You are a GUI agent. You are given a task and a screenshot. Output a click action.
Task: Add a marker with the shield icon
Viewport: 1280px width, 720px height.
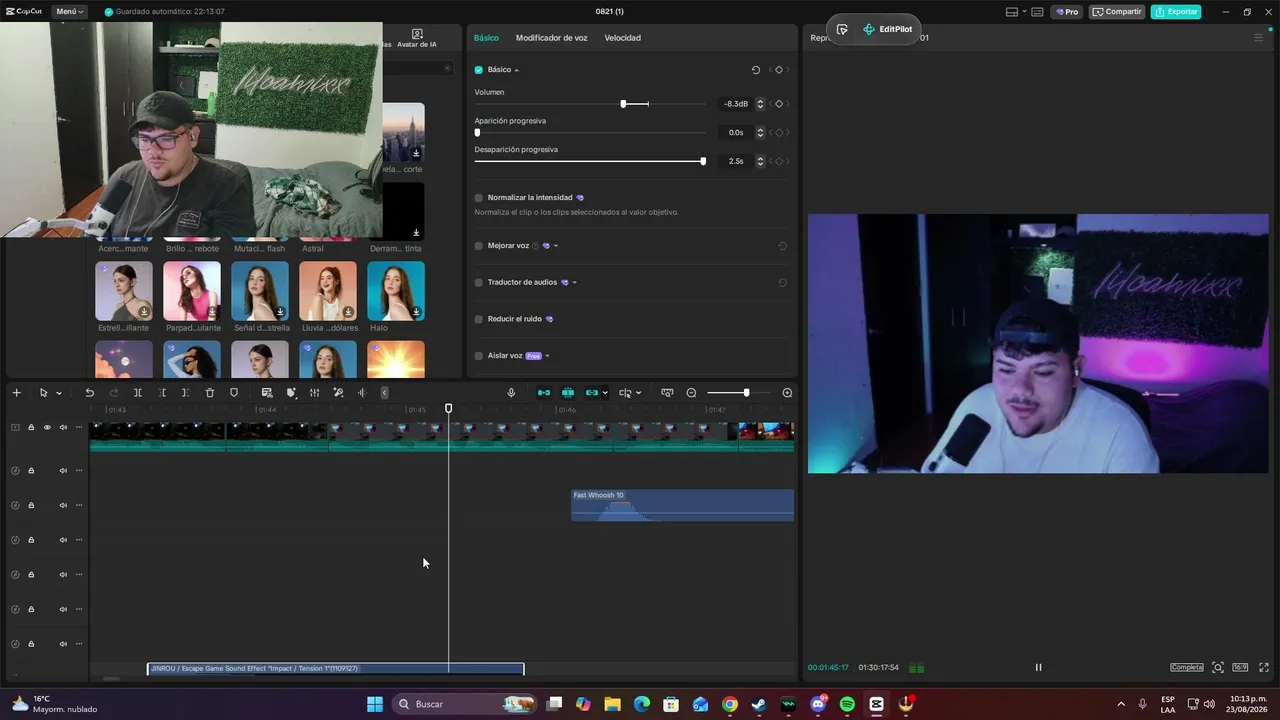pyautogui.click(x=234, y=393)
